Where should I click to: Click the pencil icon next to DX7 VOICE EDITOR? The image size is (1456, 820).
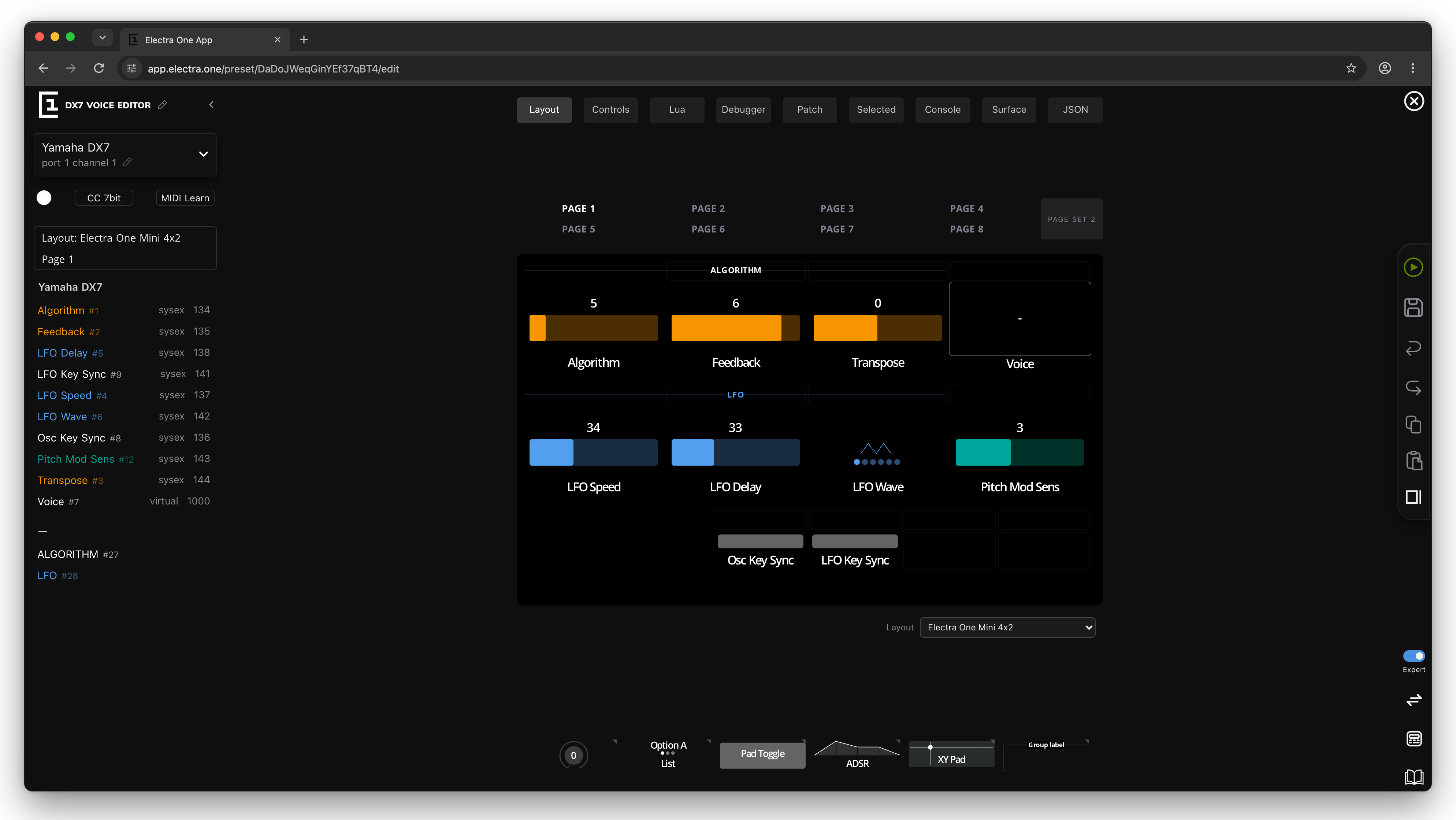click(x=162, y=105)
